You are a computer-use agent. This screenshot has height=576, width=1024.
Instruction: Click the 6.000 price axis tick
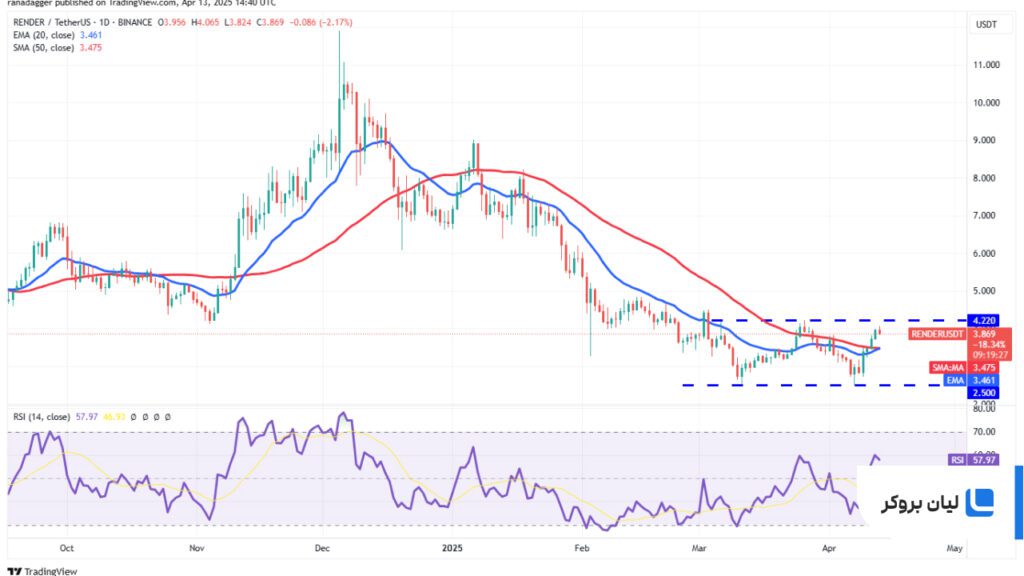986,253
